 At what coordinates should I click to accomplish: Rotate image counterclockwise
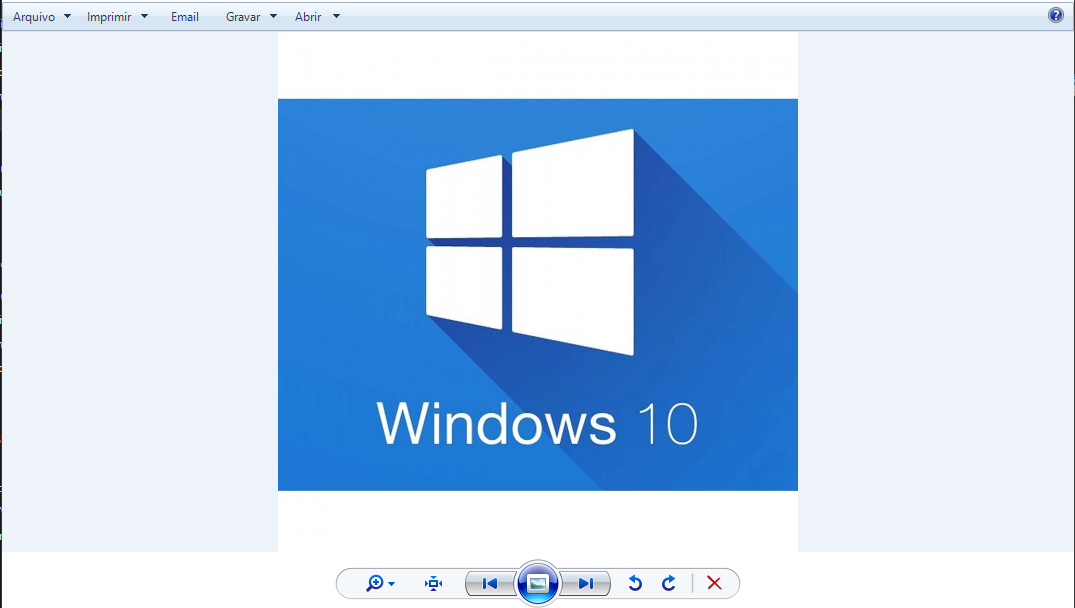pos(635,583)
